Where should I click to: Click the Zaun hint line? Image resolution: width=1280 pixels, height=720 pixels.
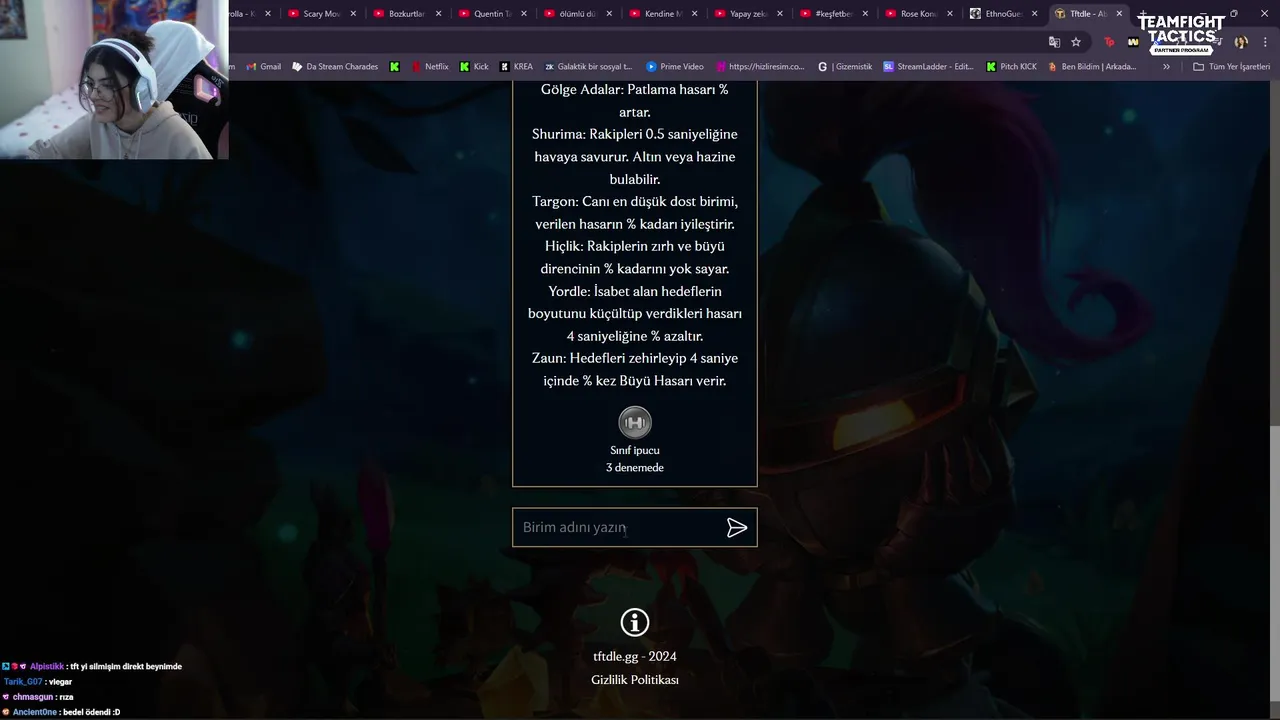tap(635, 369)
